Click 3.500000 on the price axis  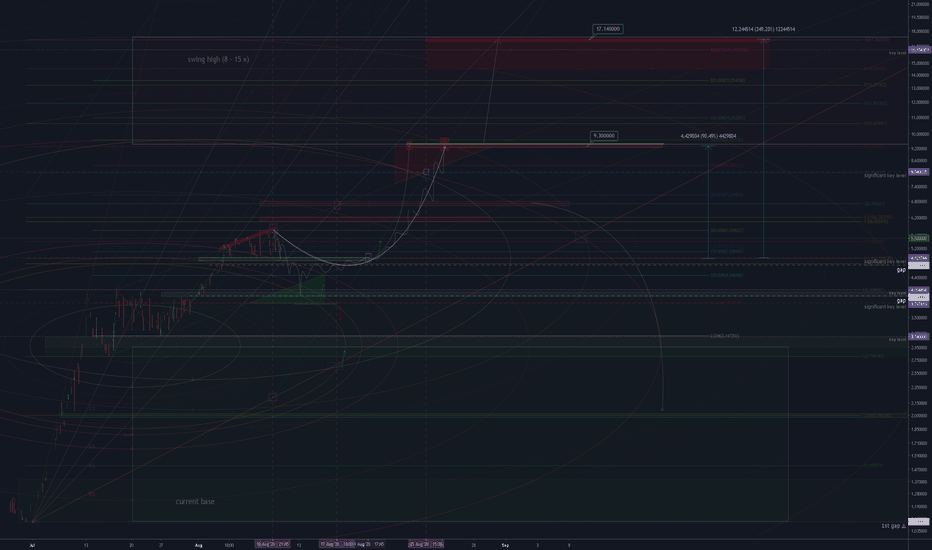tap(919, 318)
